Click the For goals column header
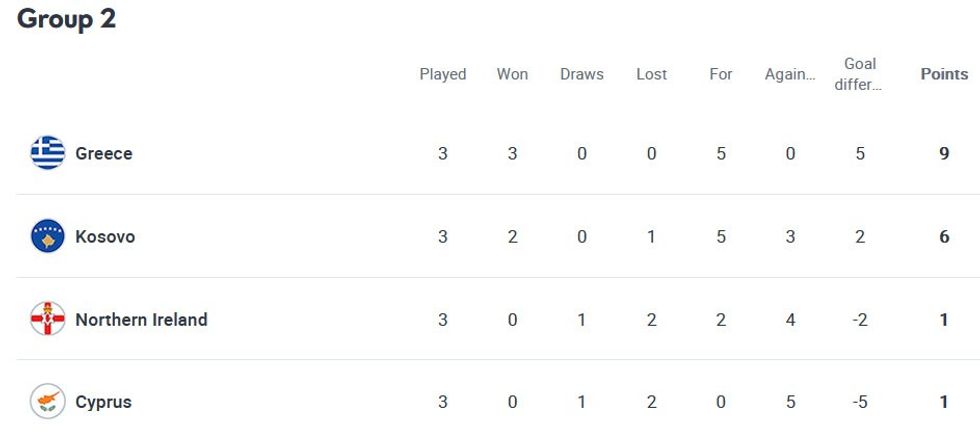The image size is (980, 444). (x=721, y=74)
